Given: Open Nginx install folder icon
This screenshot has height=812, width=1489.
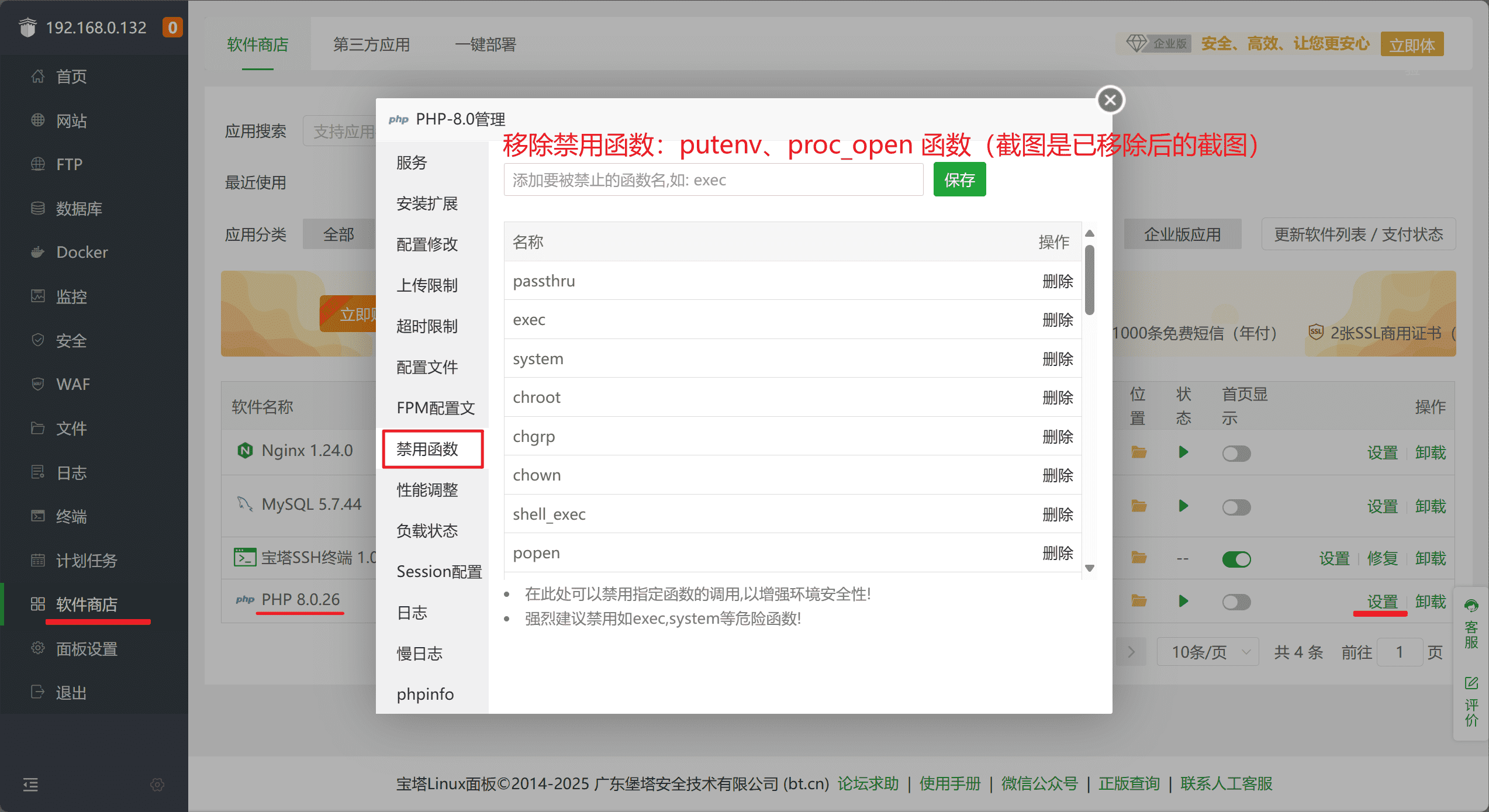Looking at the screenshot, I should (x=1138, y=452).
